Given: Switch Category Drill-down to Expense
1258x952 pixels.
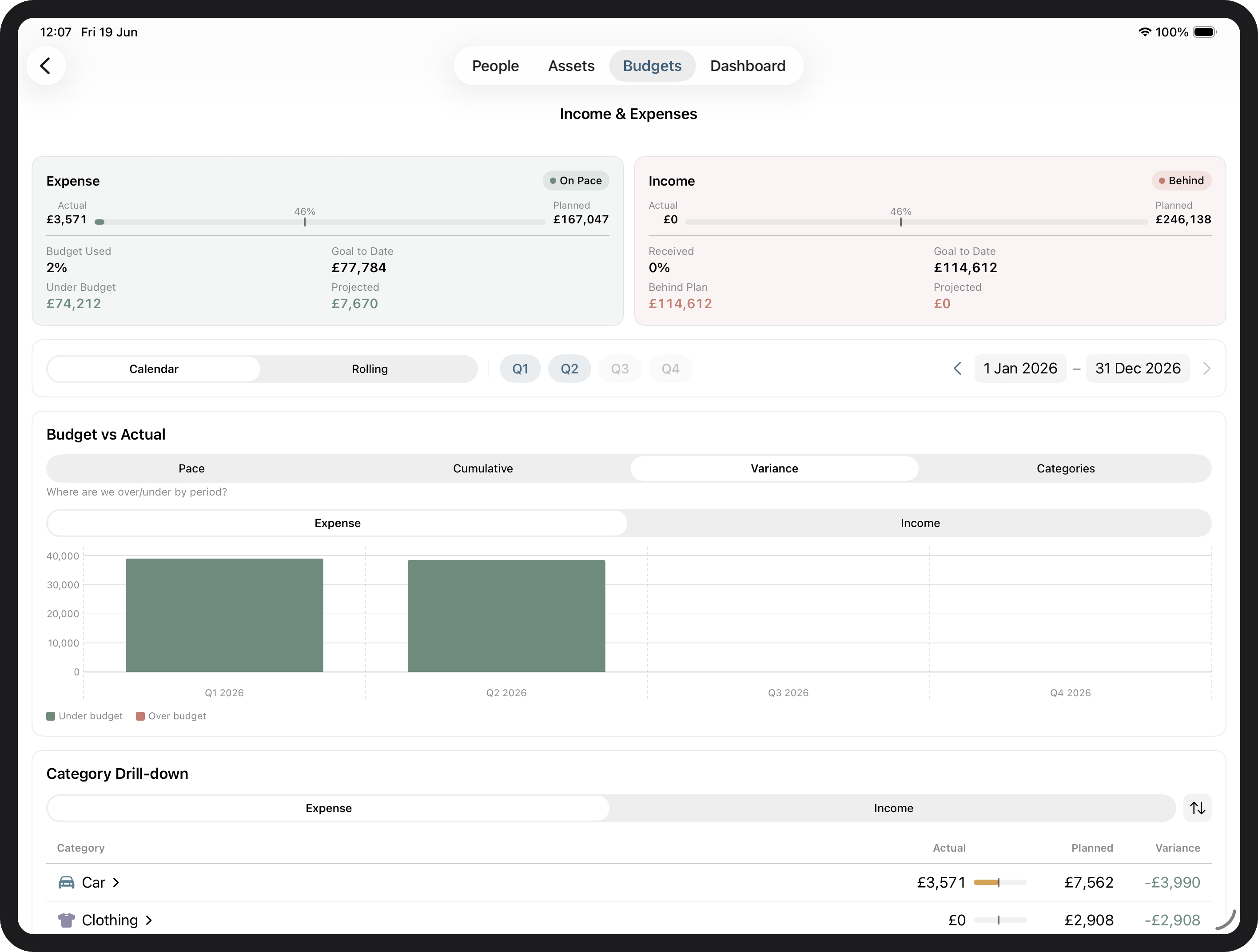Looking at the screenshot, I should [328, 808].
